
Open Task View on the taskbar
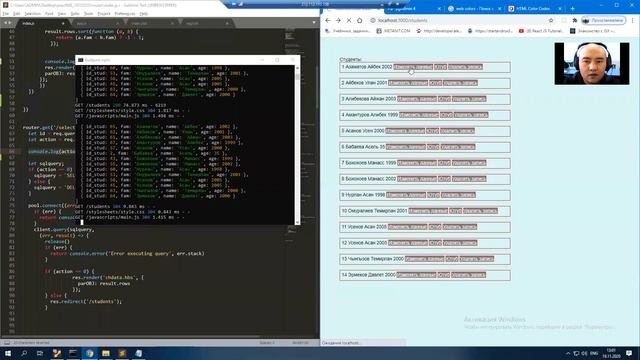pyautogui.click(x=40, y=353)
